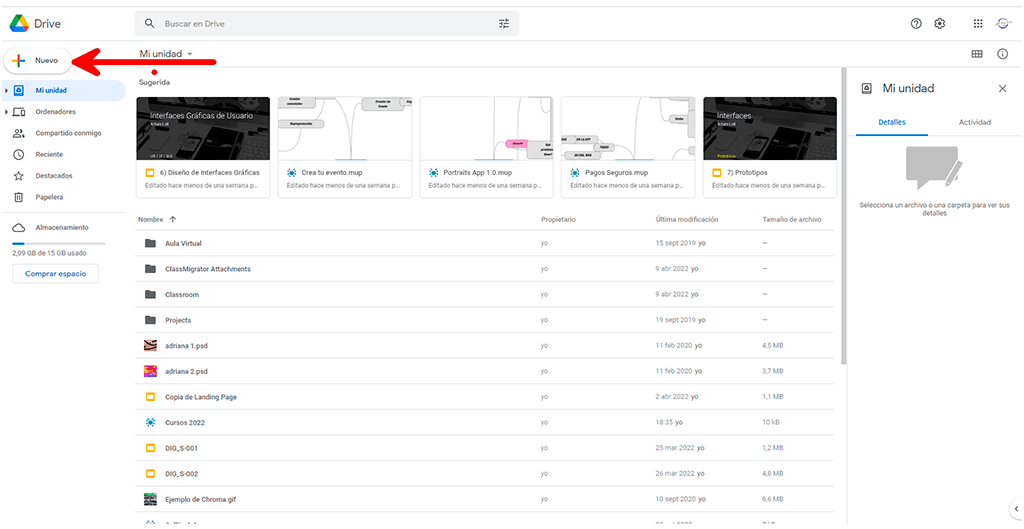Click the Propietario column header
Viewport: 1024px width, 529px height.
point(558,219)
